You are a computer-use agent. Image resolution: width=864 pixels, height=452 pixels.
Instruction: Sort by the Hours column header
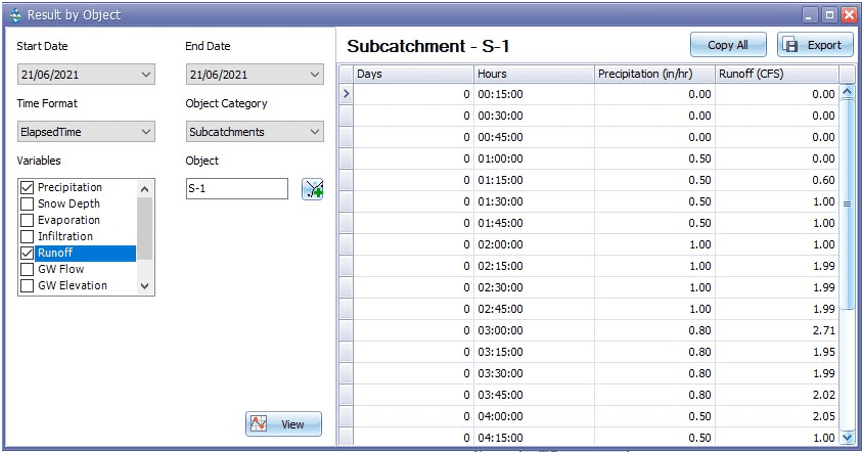(x=534, y=74)
